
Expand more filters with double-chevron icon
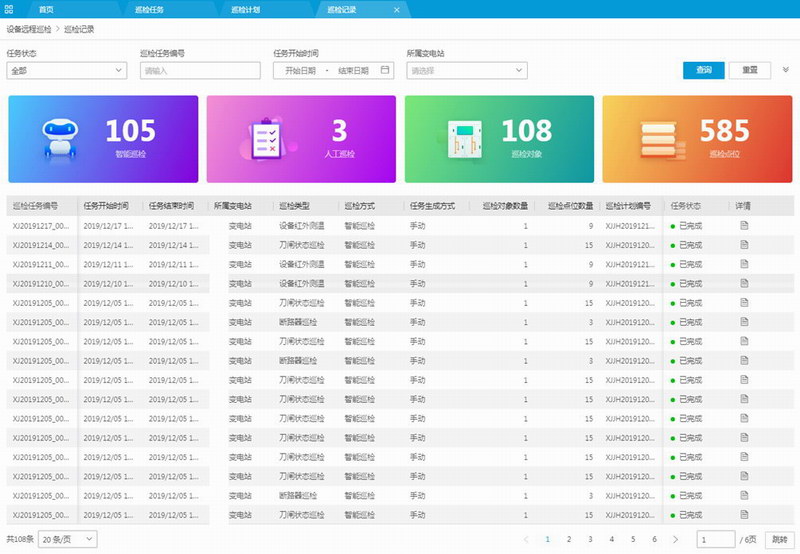786,70
